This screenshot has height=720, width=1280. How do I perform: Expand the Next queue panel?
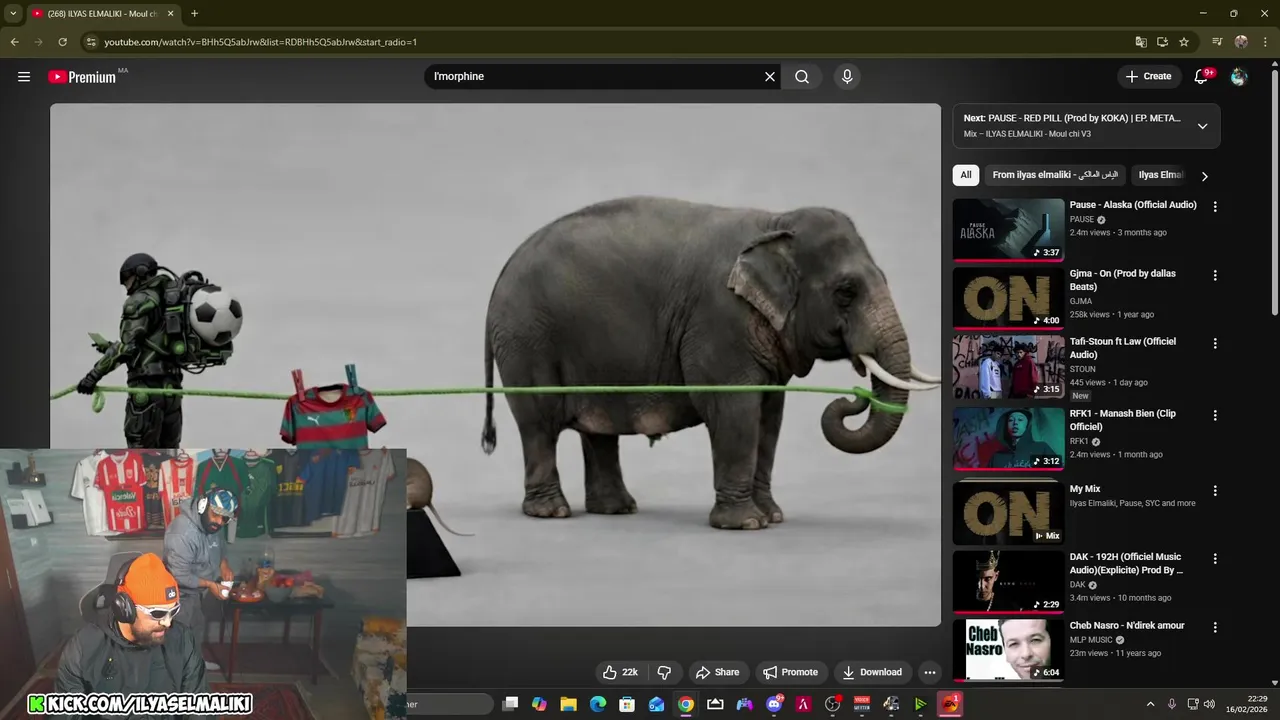1202,126
